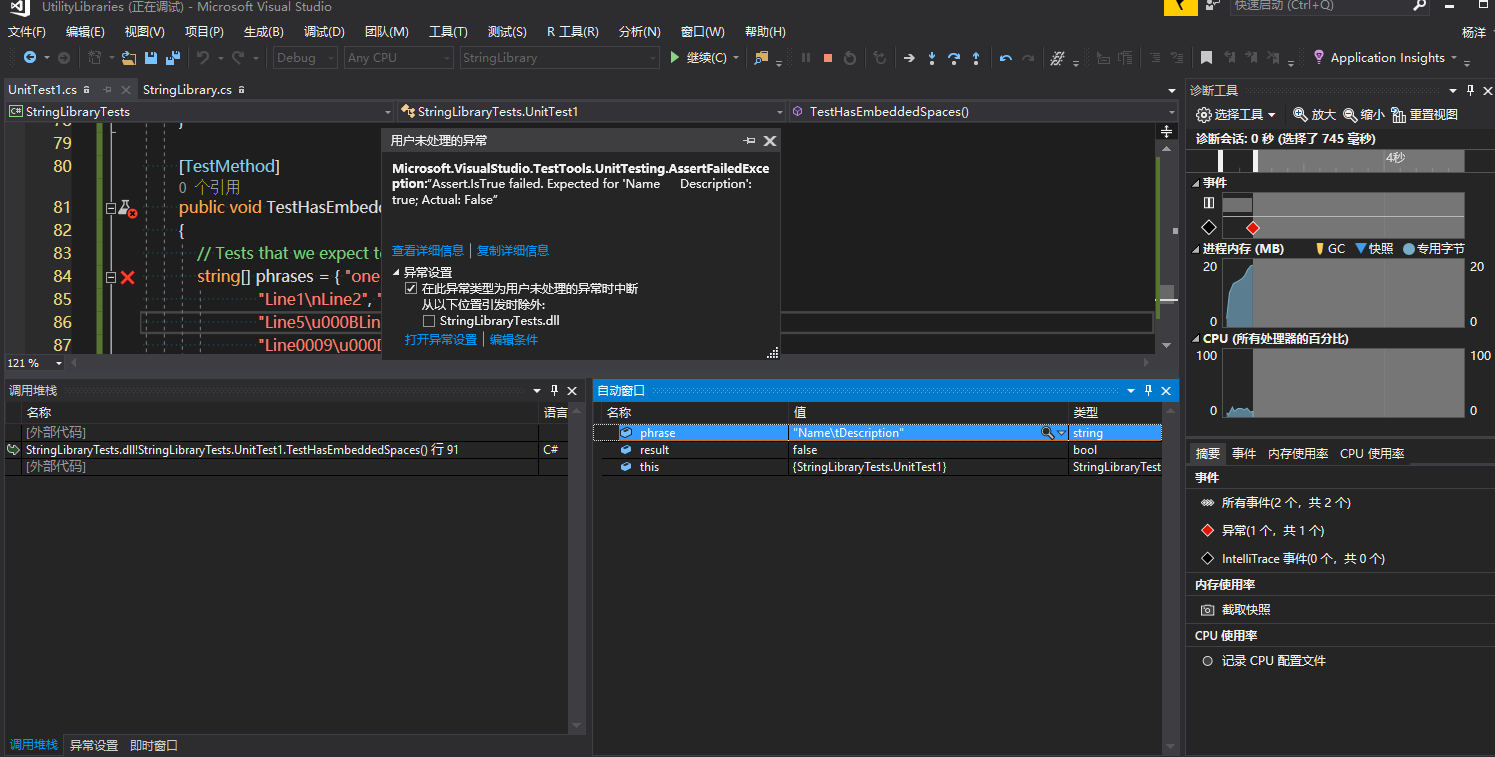The height and width of the screenshot is (757, 1495).
Task: Click the red exception diamond on timeline
Action: [x=1253, y=228]
